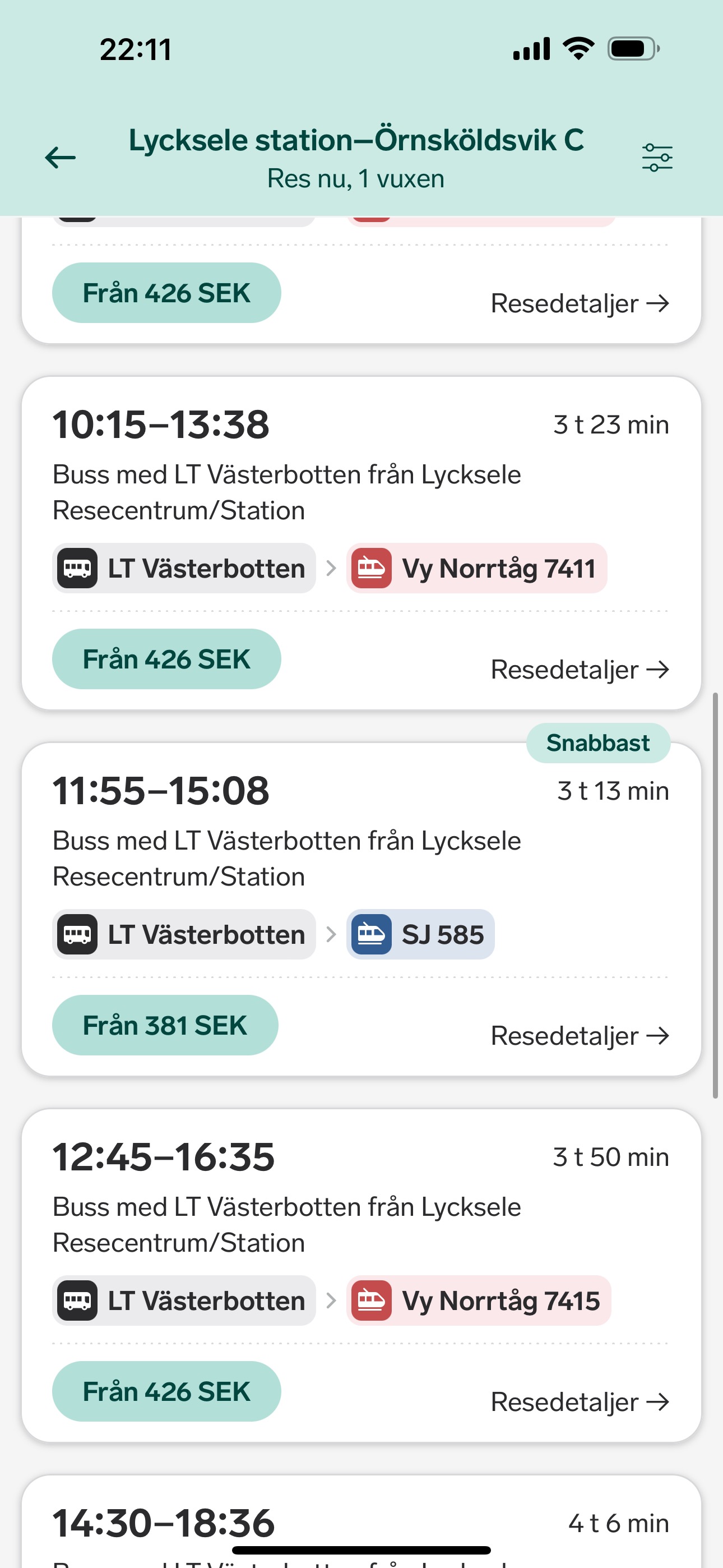Tap the bus icon on the 10:15 trip
The width and height of the screenshot is (723, 1568).
coord(77,569)
